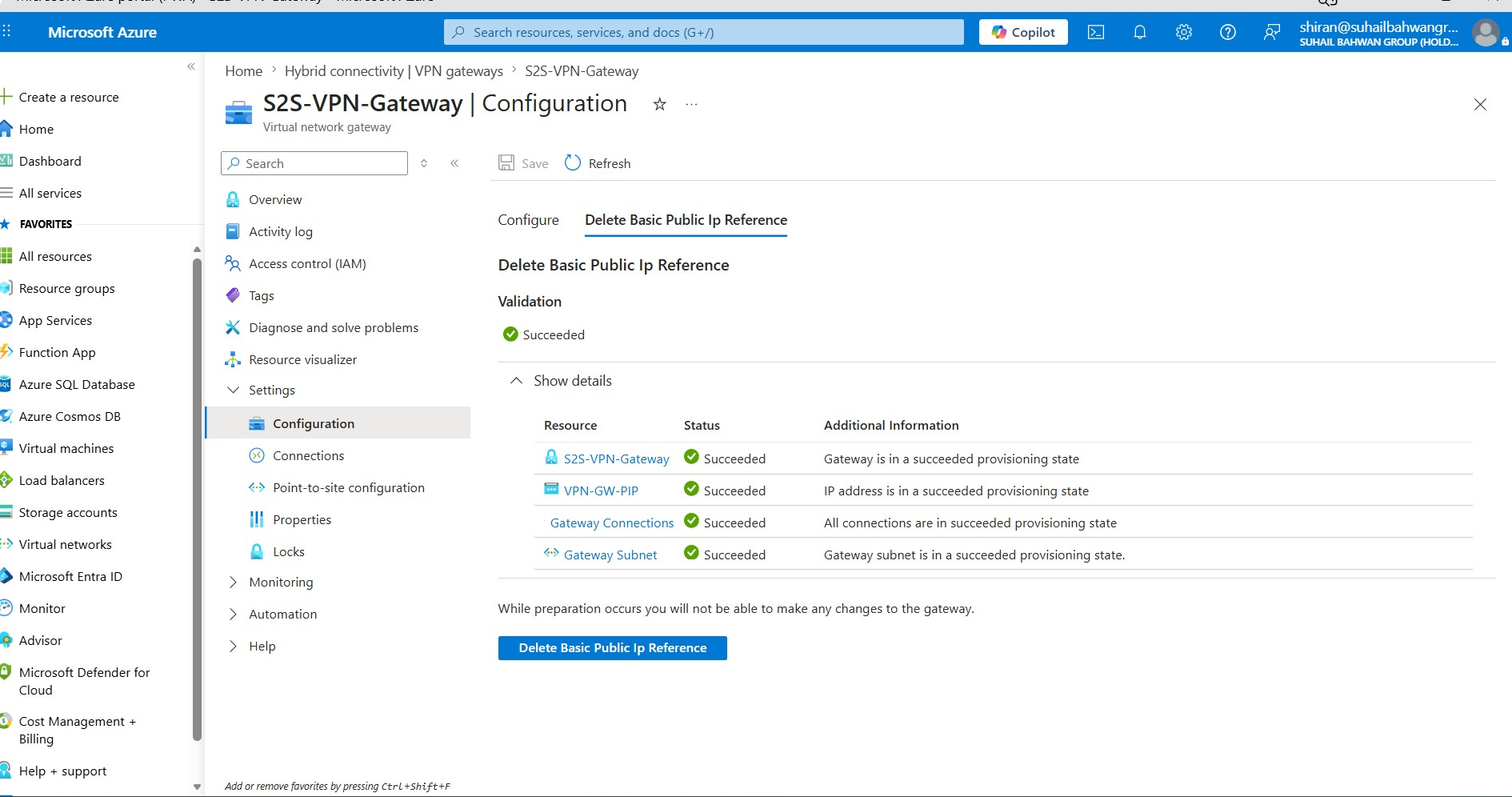Click the resource menu expand/collapse arrows
Image resolution: width=1512 pixels, height=797 pixels.
pos(424,163)
